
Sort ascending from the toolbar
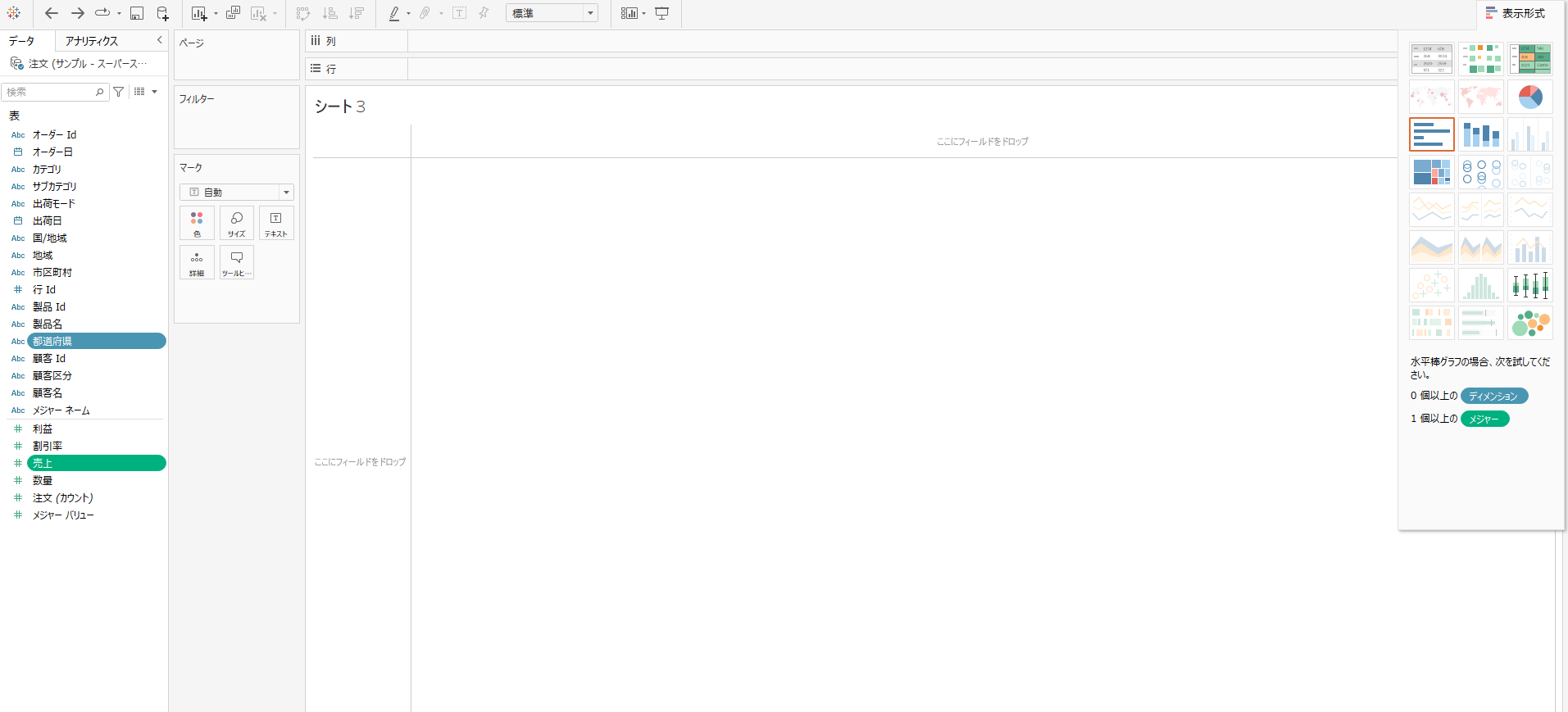pyautogui.click(x=330, y=13)
